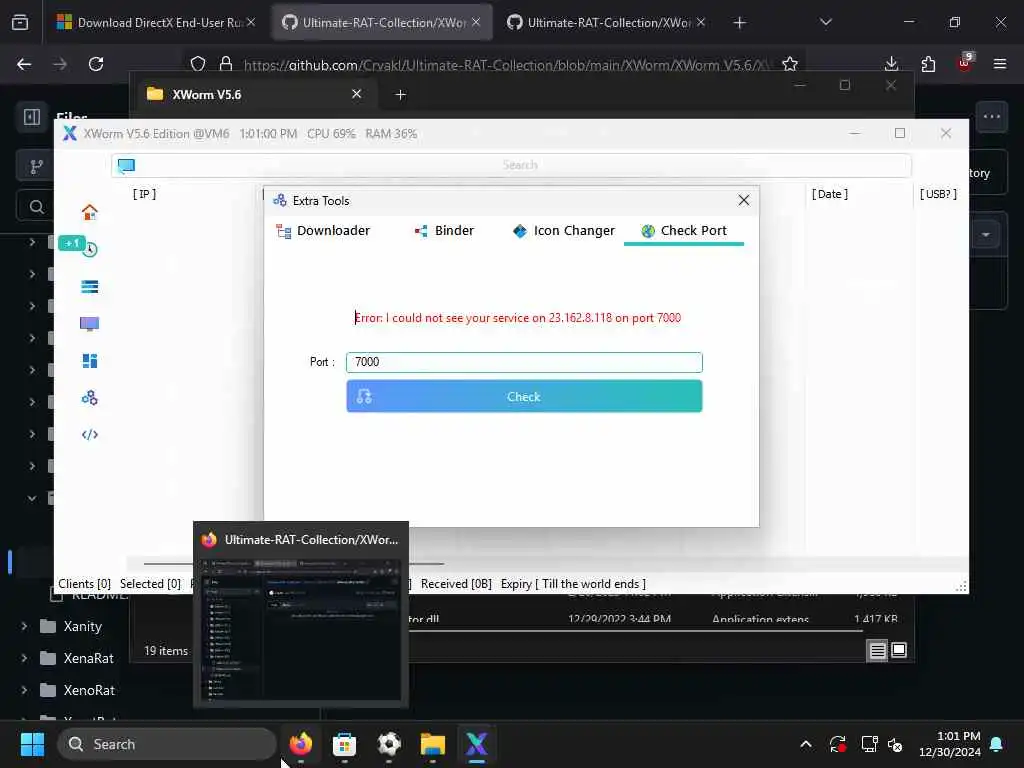
Task: Reload the Firefox page
Action: point(96,64)
